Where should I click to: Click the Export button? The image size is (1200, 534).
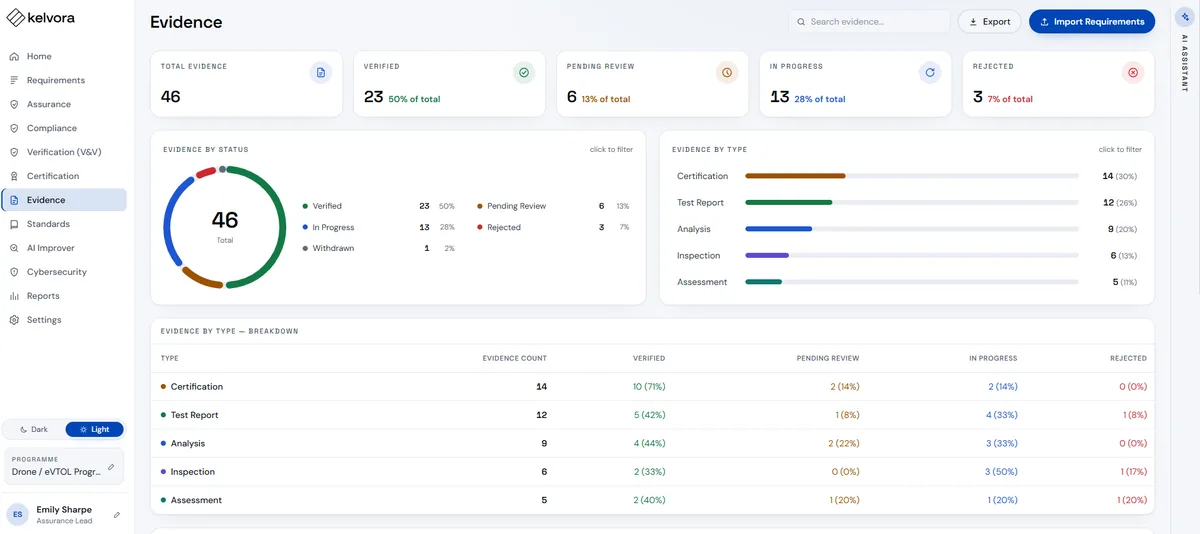989,21
